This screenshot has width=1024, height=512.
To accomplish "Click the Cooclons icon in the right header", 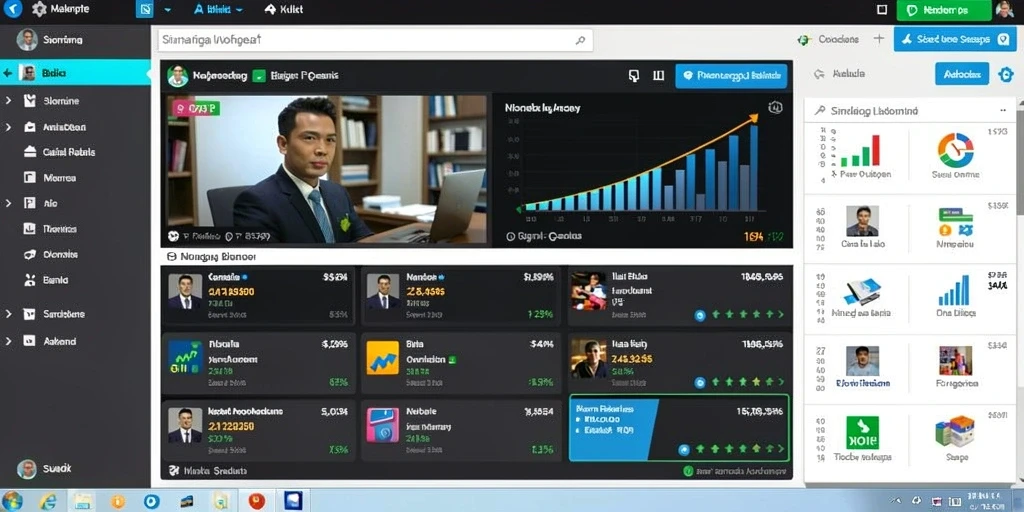I will pyautogui.click(x=805, y=40).
